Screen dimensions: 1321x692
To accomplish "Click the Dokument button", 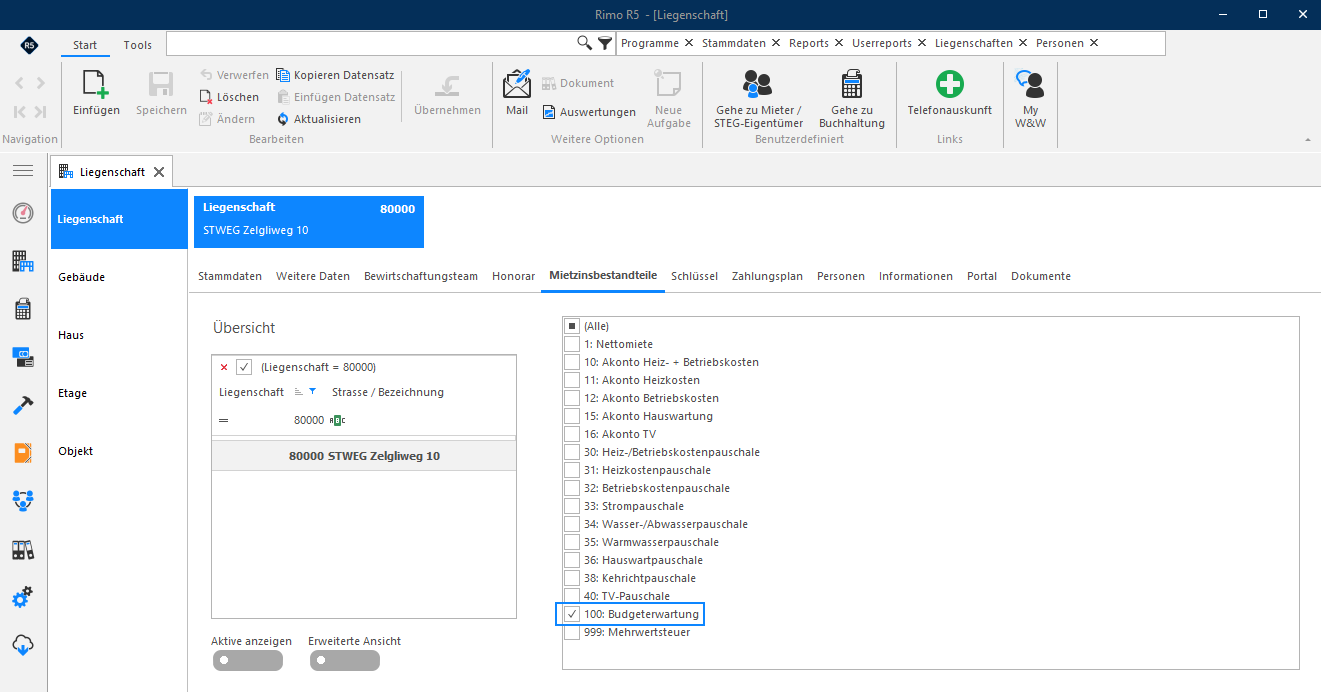I will 578,83.
